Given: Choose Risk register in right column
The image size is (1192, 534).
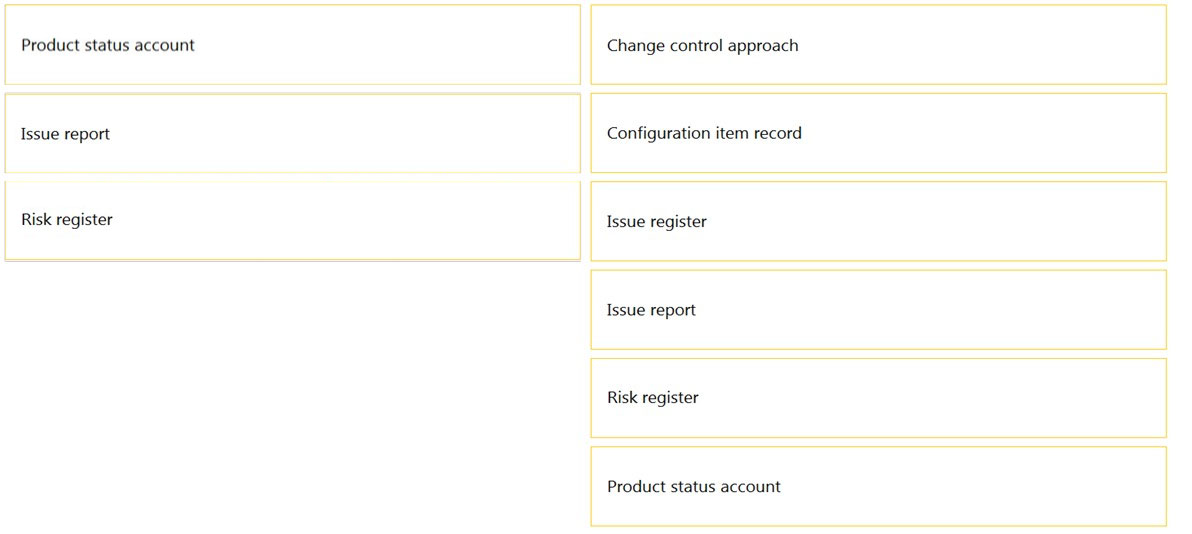Looking at the screenshot, I should point(878,398).
